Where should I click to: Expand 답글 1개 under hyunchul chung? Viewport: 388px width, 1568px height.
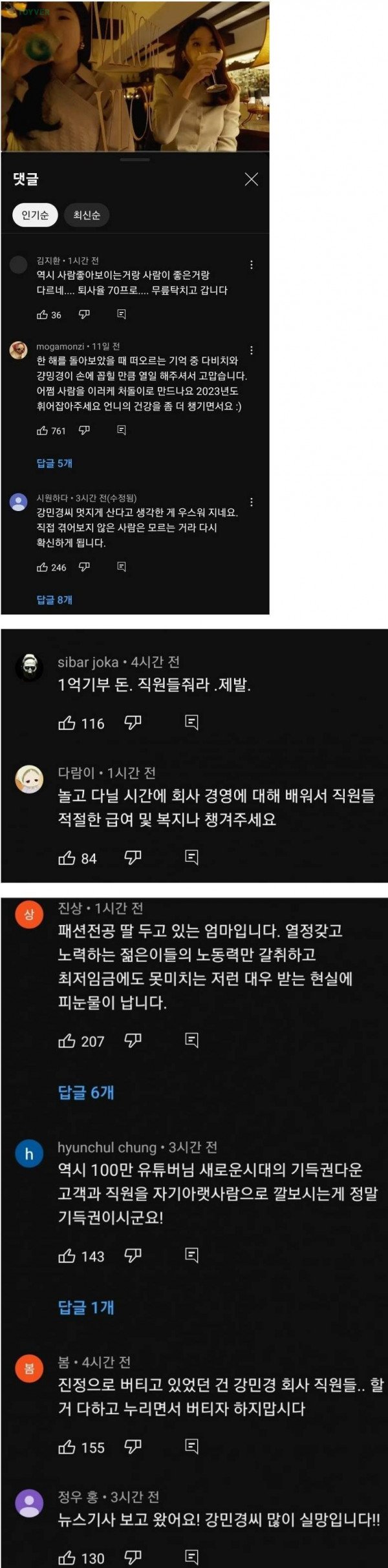point(86,1308)
